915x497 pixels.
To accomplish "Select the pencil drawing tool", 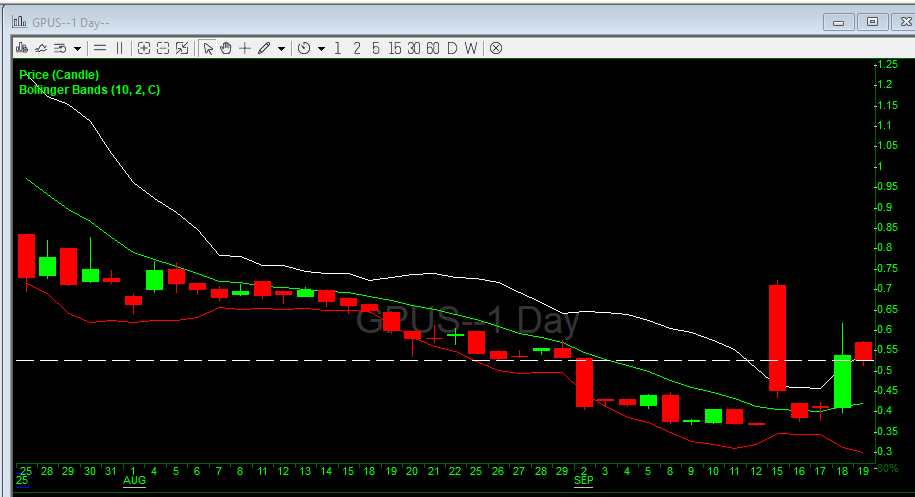I will click(x=264, y=47).
